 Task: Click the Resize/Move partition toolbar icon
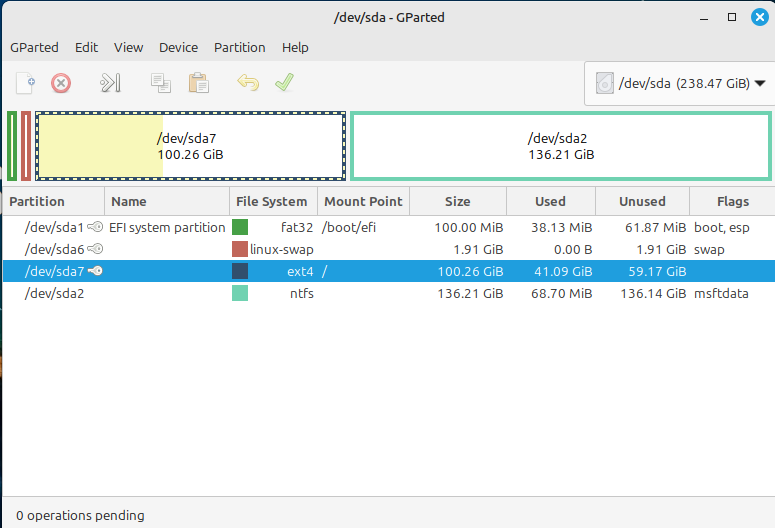pos(110,83)
